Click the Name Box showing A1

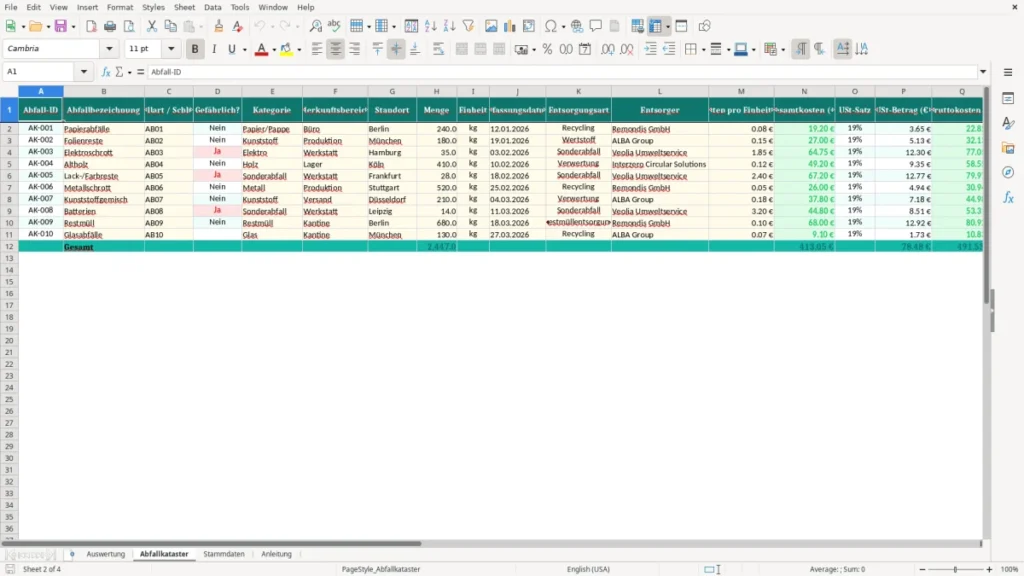point(40,72)
